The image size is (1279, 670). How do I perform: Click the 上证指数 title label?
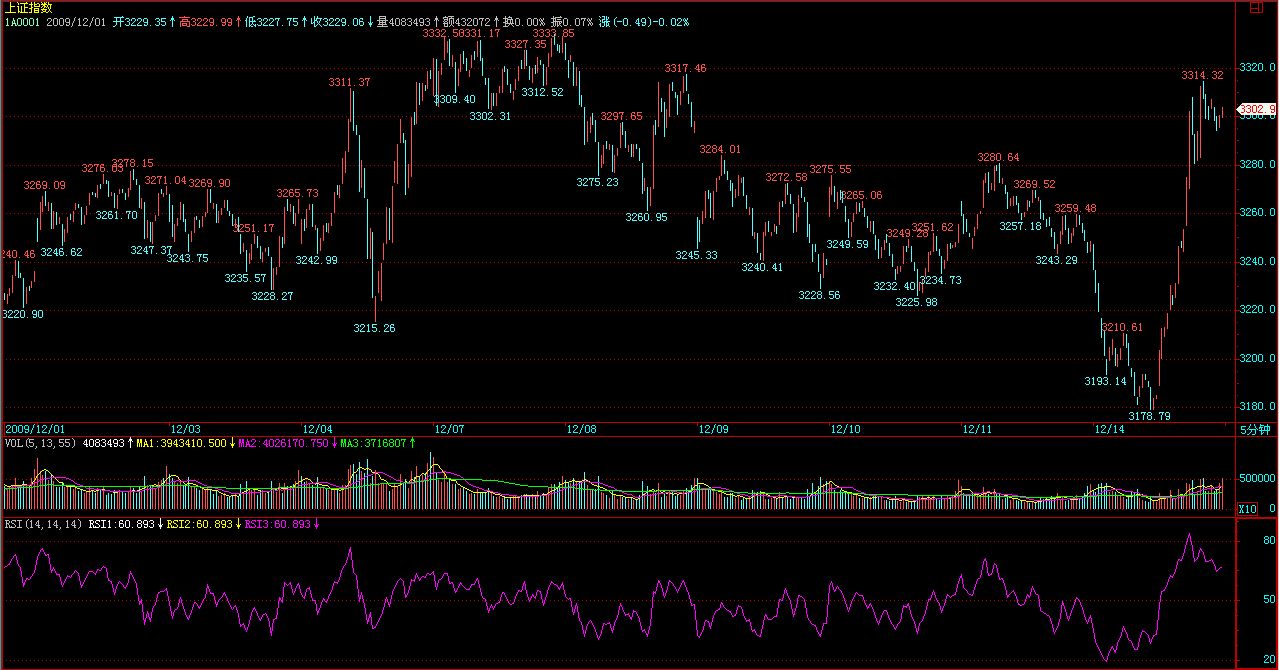click(28, 7)
